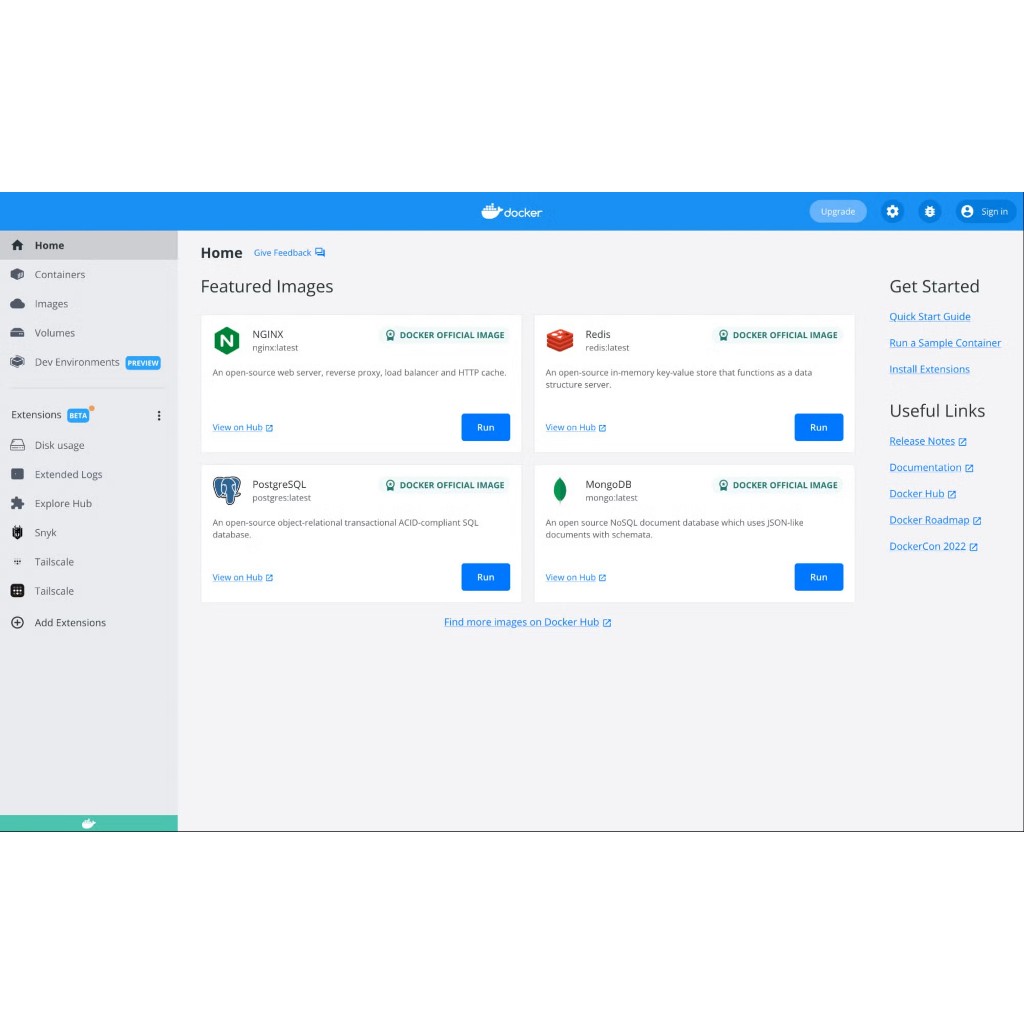Click the Upgrade button
The image size is (1024, 1024).
click(837, 212)
